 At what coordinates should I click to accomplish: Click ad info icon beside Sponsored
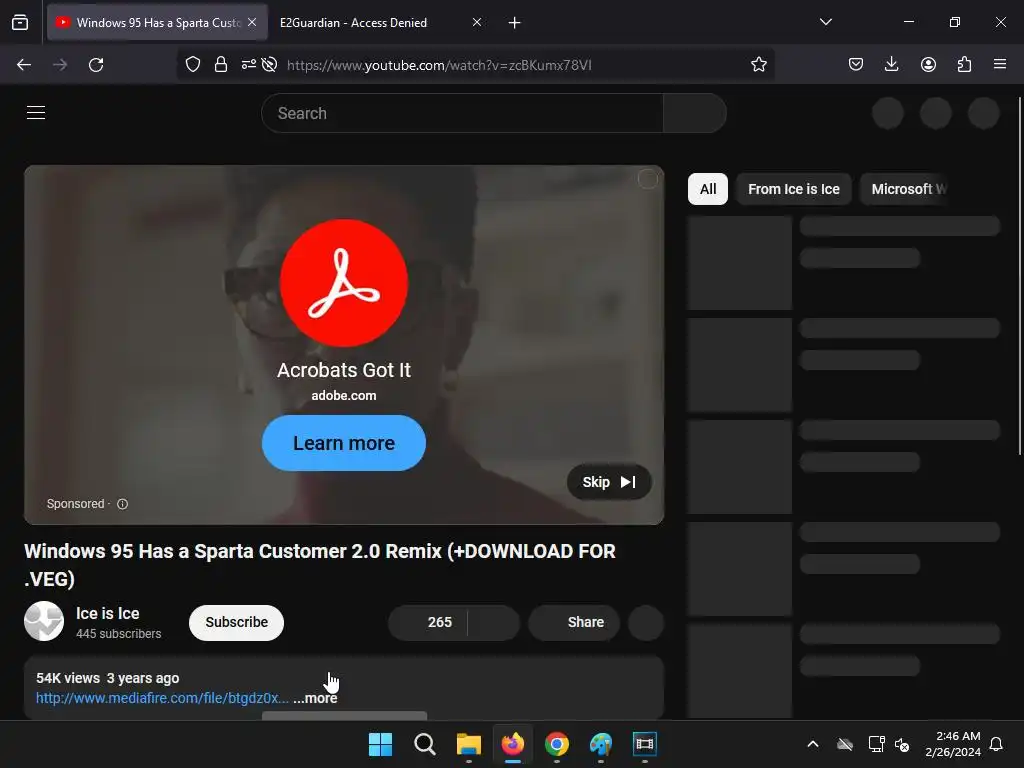point(122,504)
